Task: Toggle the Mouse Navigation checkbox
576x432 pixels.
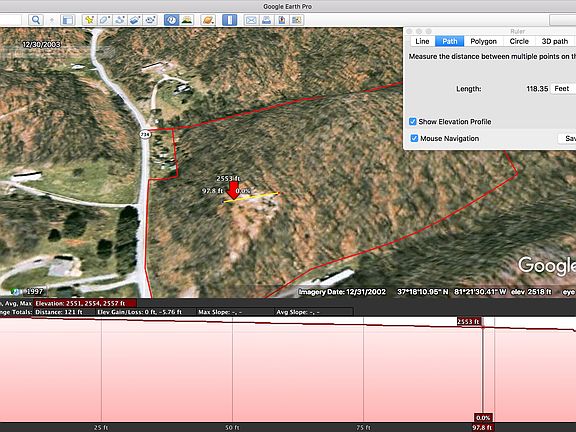Action: tap(414, 138)
